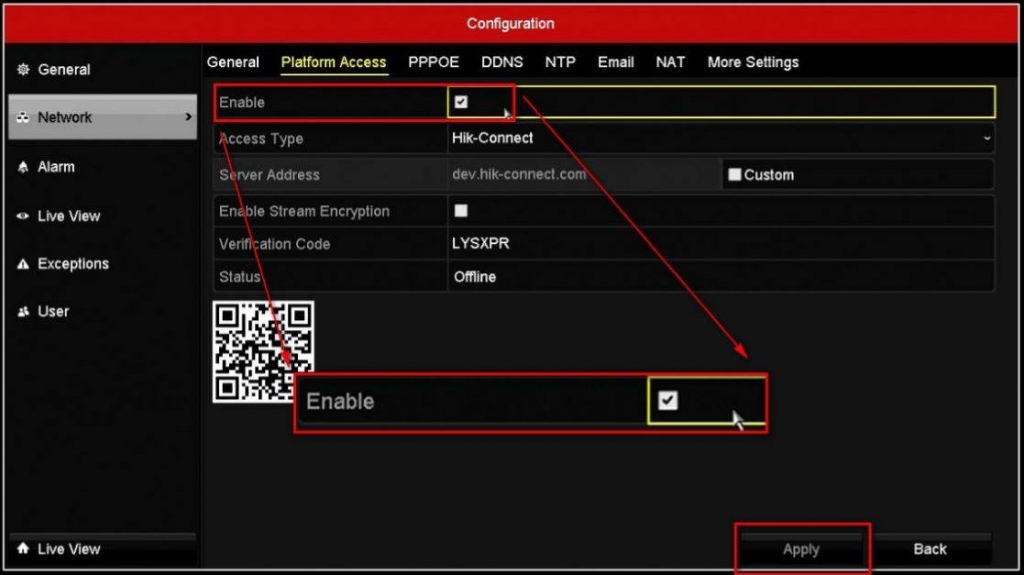This screenshot has height=575, width=1024.
Task: Select Live View in the sidebar menu
Action: (x=103, y=216)
